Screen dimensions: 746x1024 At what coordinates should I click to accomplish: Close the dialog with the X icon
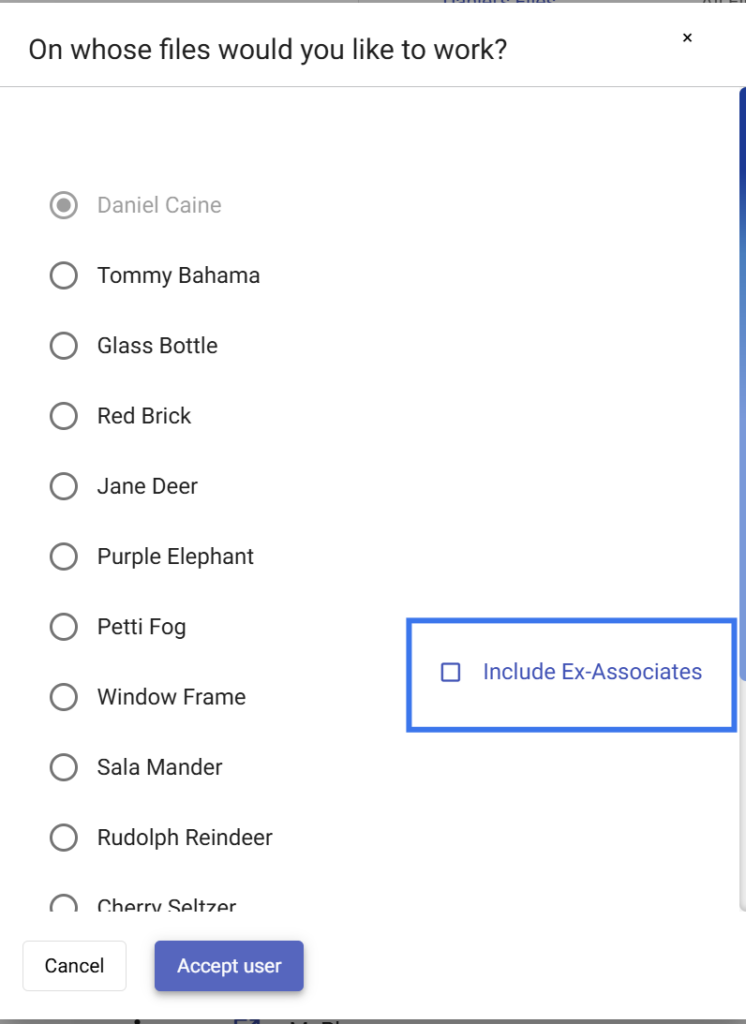coord(687,38)
